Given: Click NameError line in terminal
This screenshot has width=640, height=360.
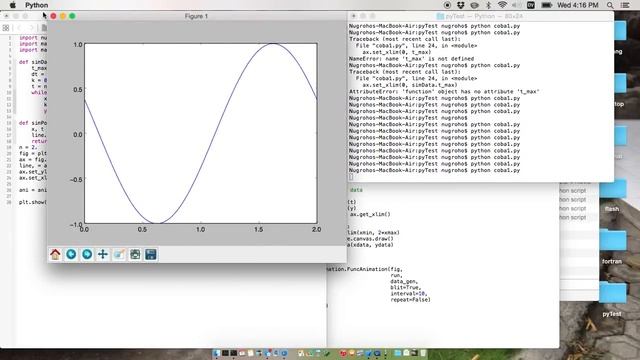Looking at the screenshot, I should point(411,59).
